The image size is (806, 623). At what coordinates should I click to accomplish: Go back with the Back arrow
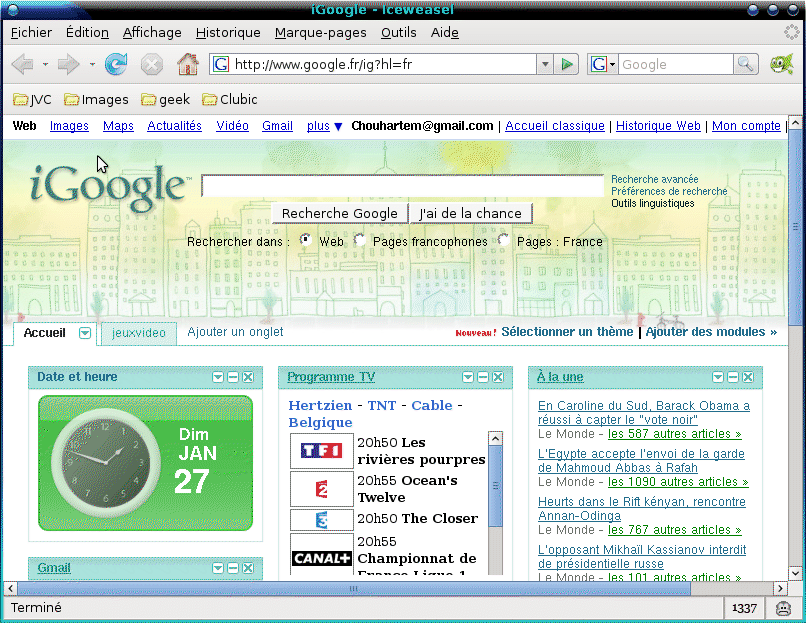pyautogui.click(x=22, y=65)
